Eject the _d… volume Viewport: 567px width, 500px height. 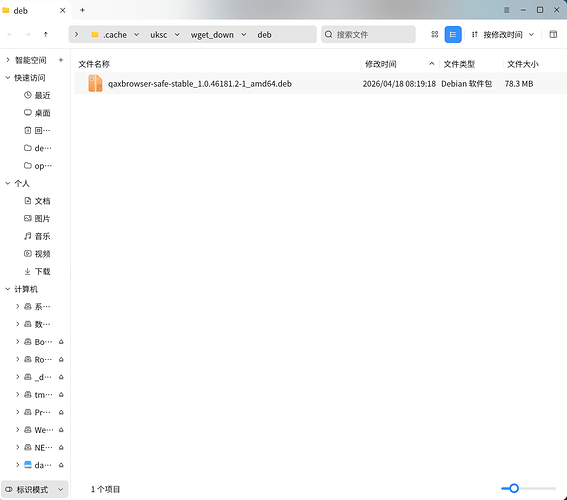61,377
